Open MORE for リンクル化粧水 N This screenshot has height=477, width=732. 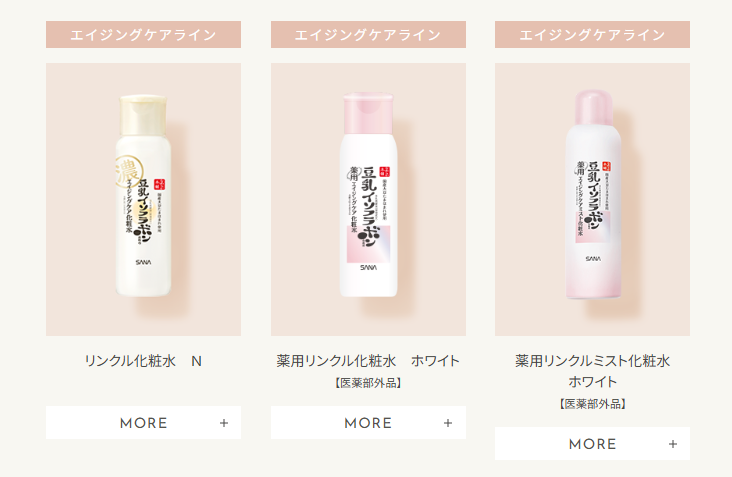143,422
